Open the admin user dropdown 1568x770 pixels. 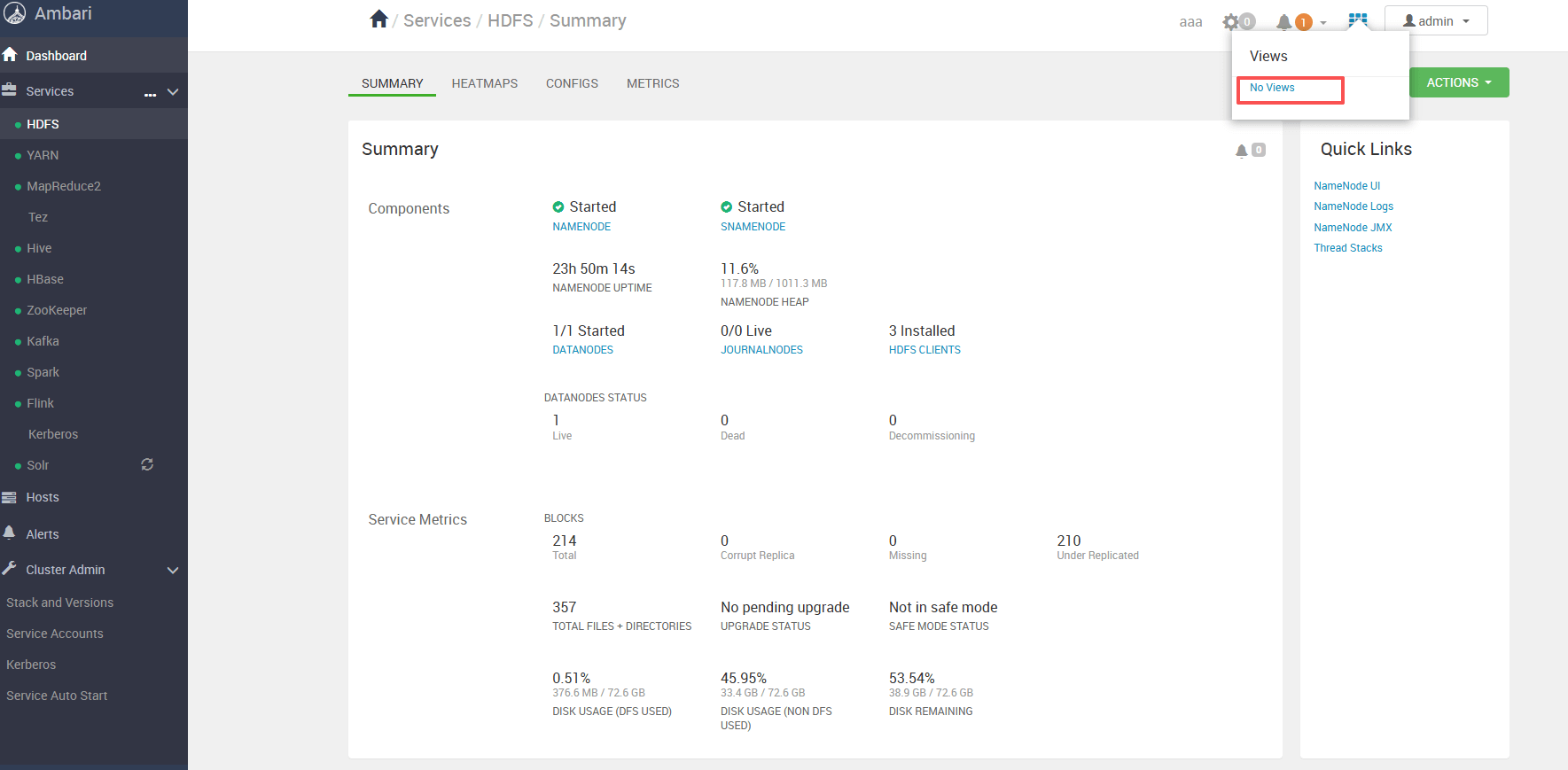pyautogui.click(x=1436, y=21)
